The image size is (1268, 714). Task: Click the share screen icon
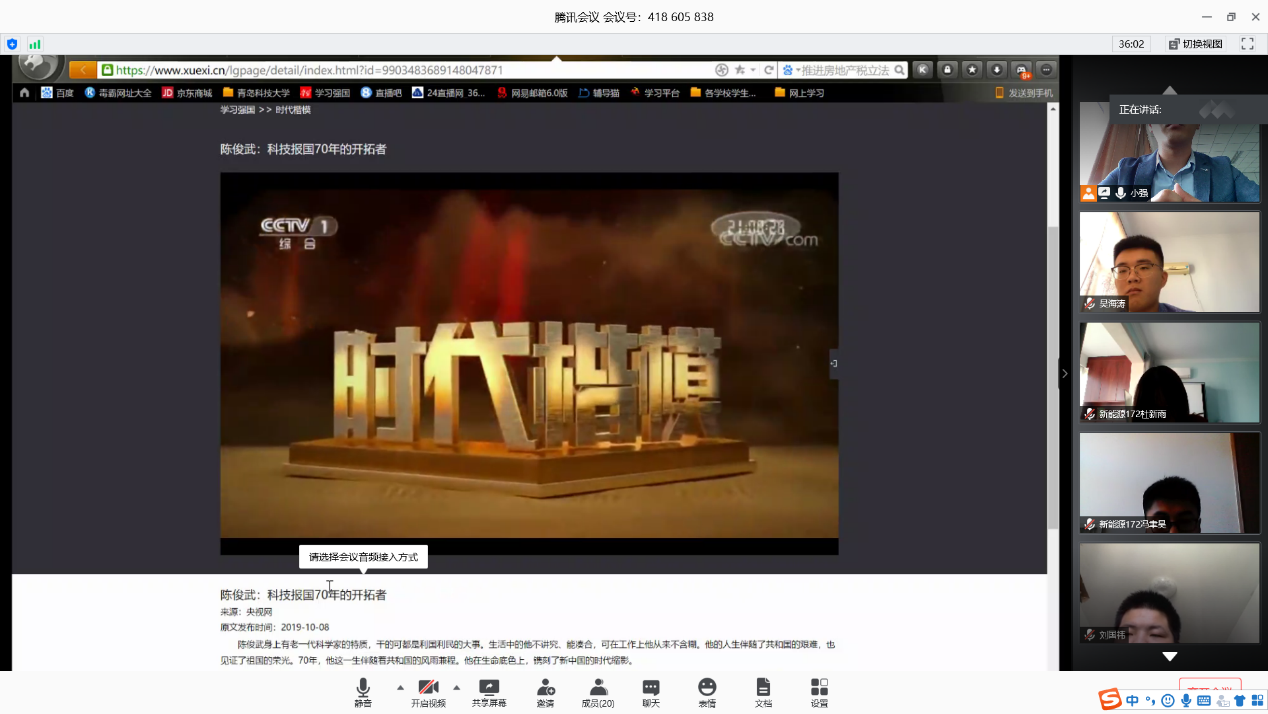click(489, 690)
